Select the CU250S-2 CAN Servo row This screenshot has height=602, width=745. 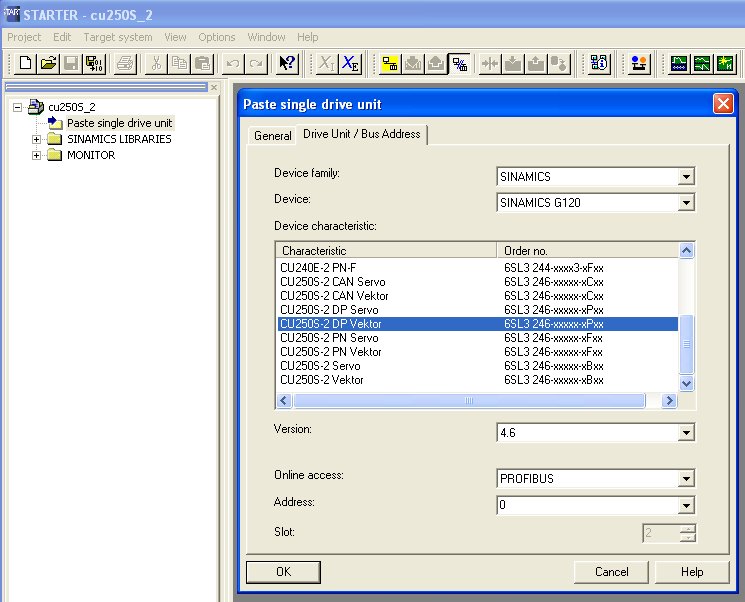coord(477,282)
